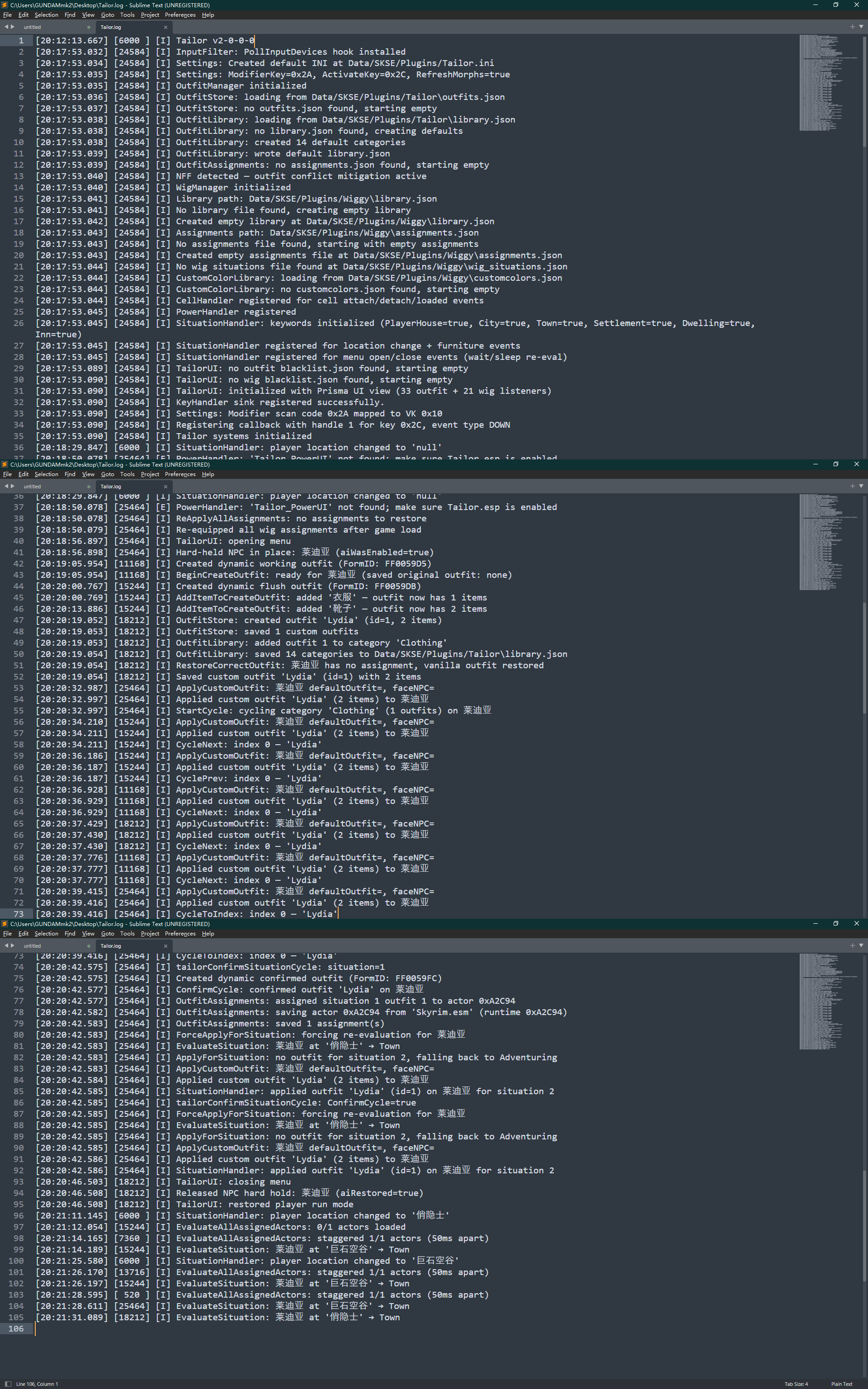The image size is (868, 1389).
Task: Click the [E] PowerHandler error line 37
Action: pos(296,507)
